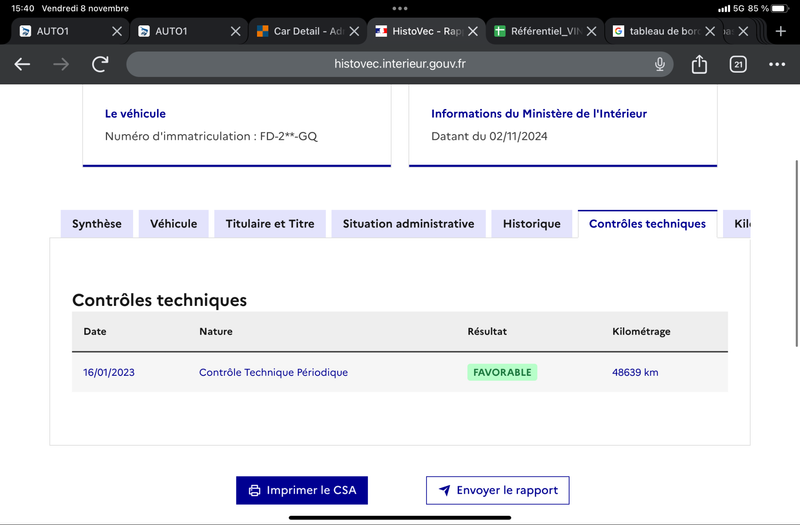
Task: Go to Situation administrative tab
Action: click(x=409, y=223)
